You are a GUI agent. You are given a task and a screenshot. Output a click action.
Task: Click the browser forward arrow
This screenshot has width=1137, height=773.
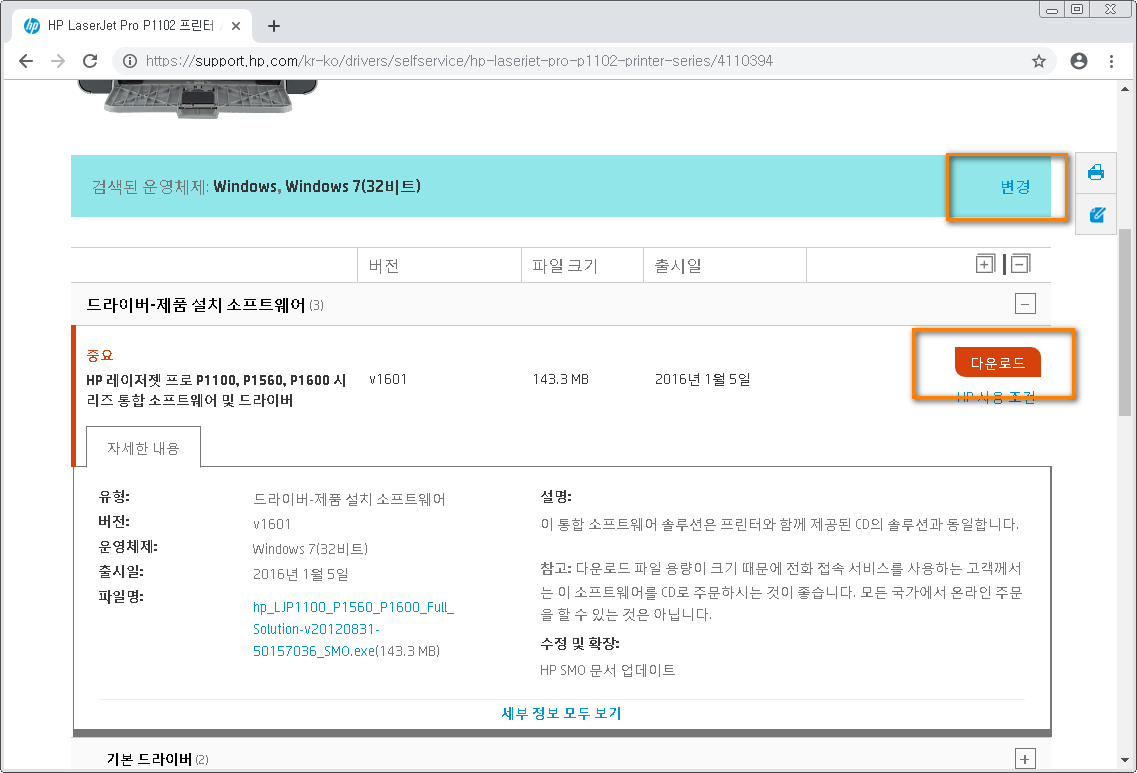pyautogui.click(x=58, y=61)
